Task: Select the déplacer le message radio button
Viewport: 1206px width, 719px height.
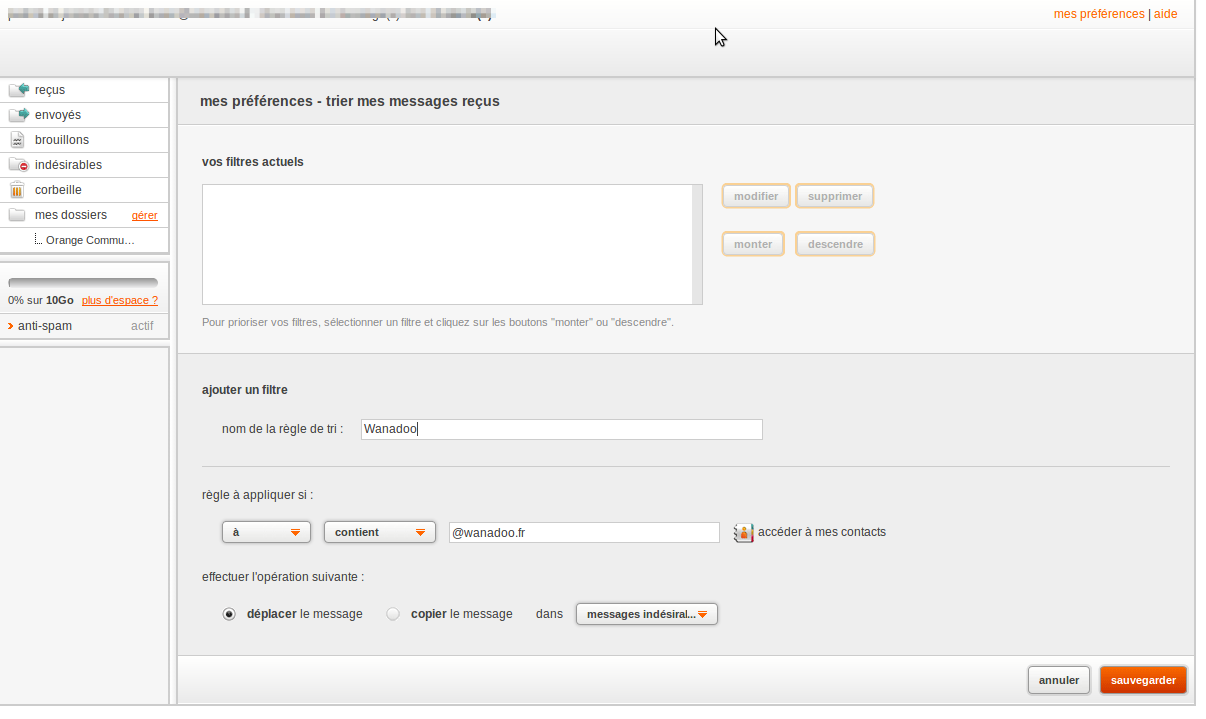Action: pos(229,613)
